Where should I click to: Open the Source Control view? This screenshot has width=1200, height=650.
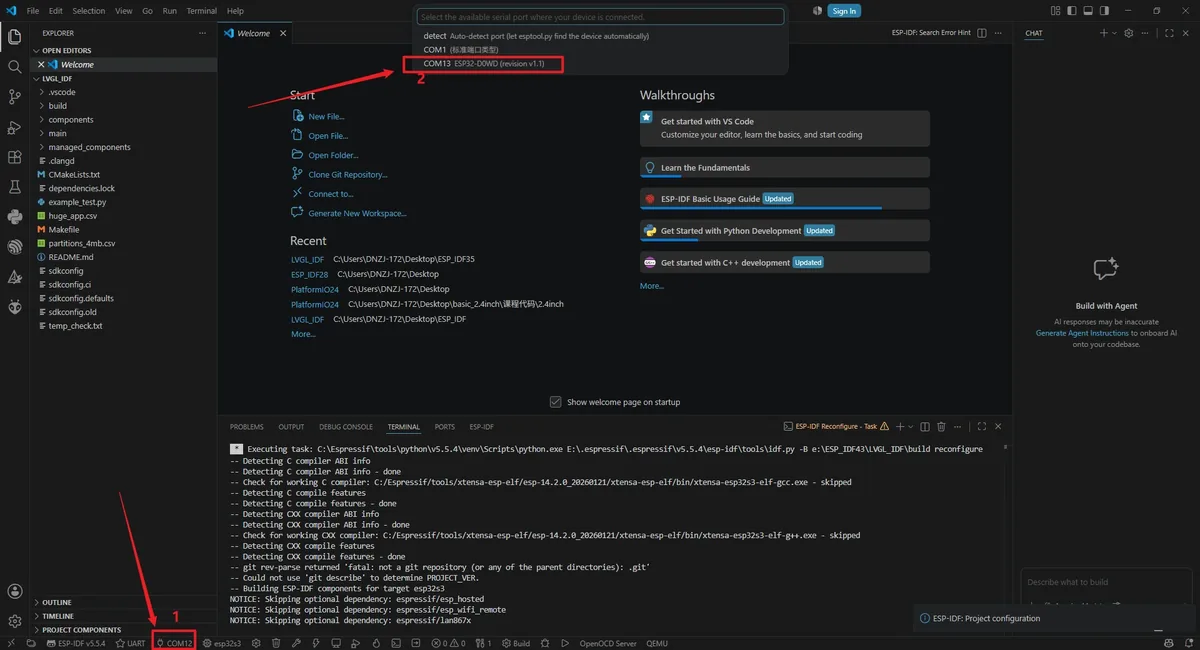[x=14, y=97]
